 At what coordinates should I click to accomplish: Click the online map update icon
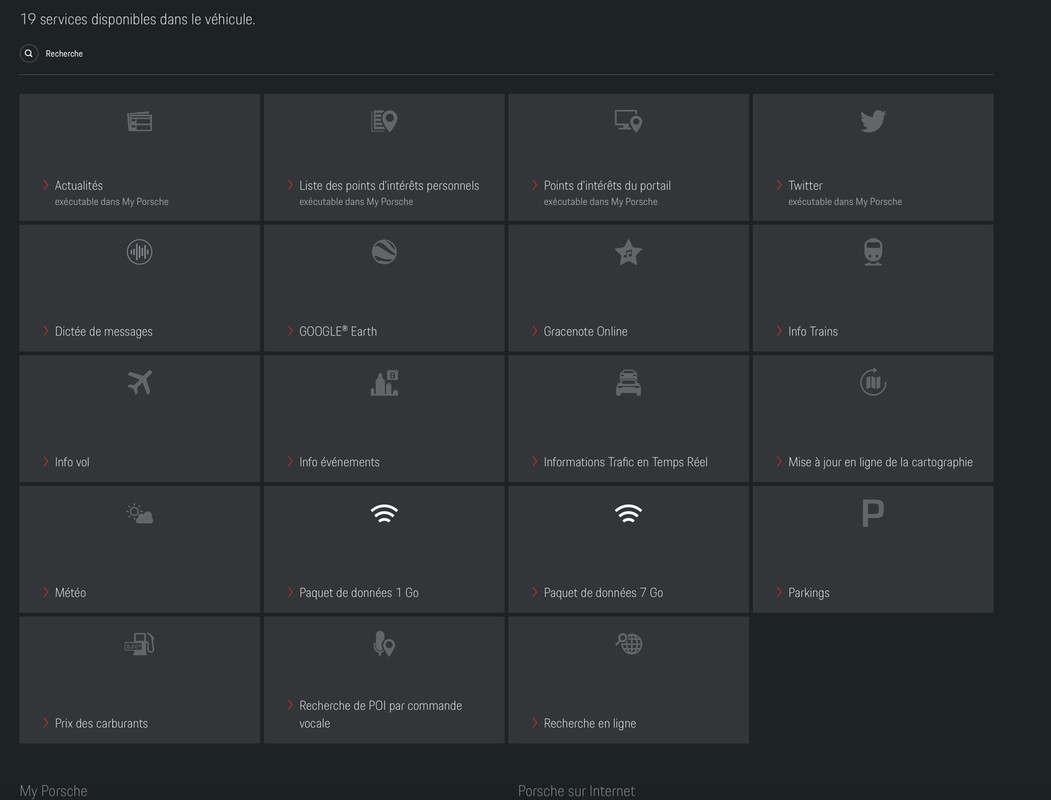point(873,382)
